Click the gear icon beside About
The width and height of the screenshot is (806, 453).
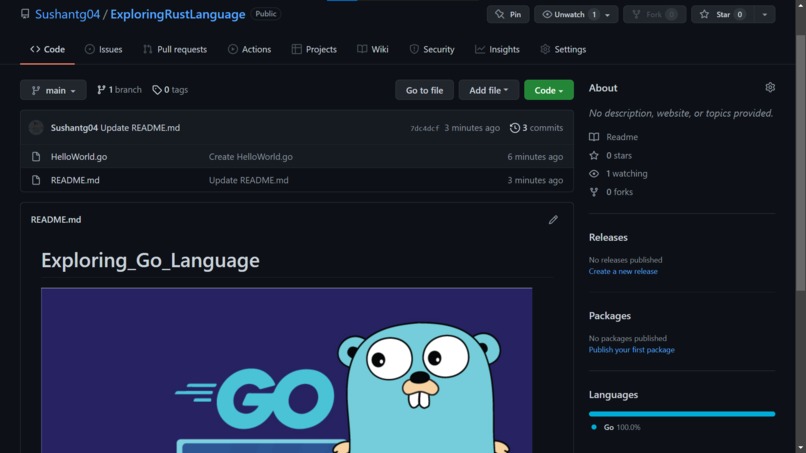(770, 87)
